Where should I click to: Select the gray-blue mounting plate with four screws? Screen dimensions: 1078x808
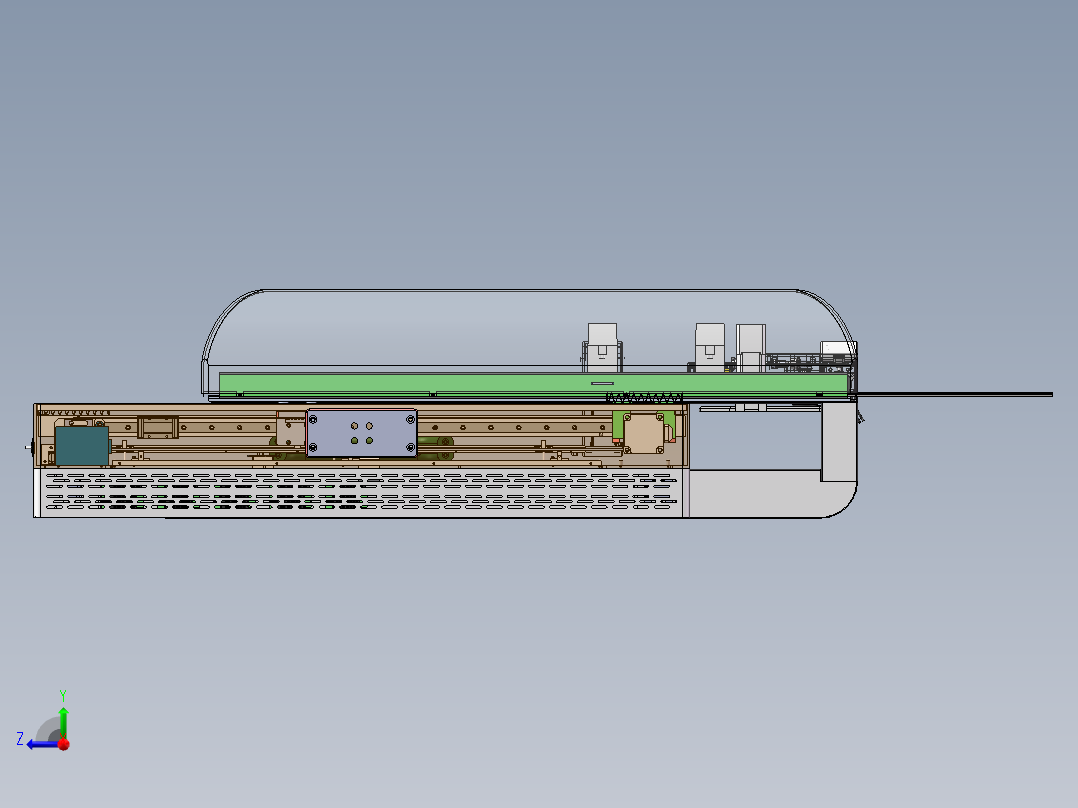(x=362, y=433)
